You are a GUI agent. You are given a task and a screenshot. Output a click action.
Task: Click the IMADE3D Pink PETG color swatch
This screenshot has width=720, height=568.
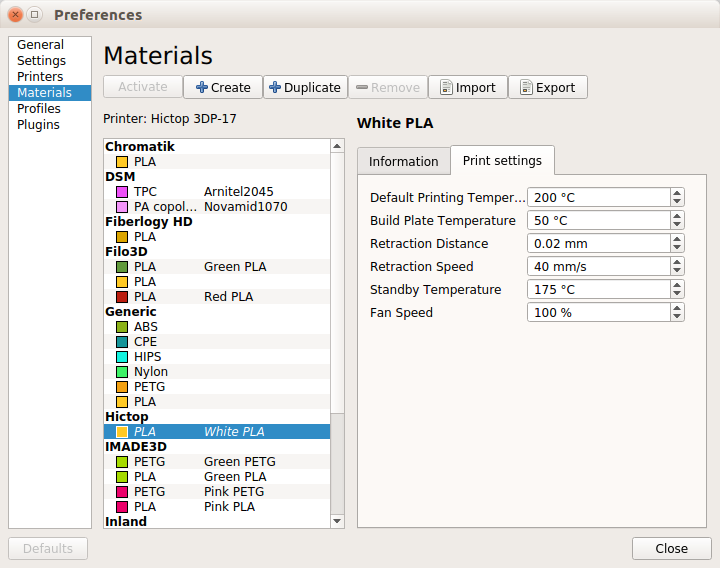coord(122,492)
